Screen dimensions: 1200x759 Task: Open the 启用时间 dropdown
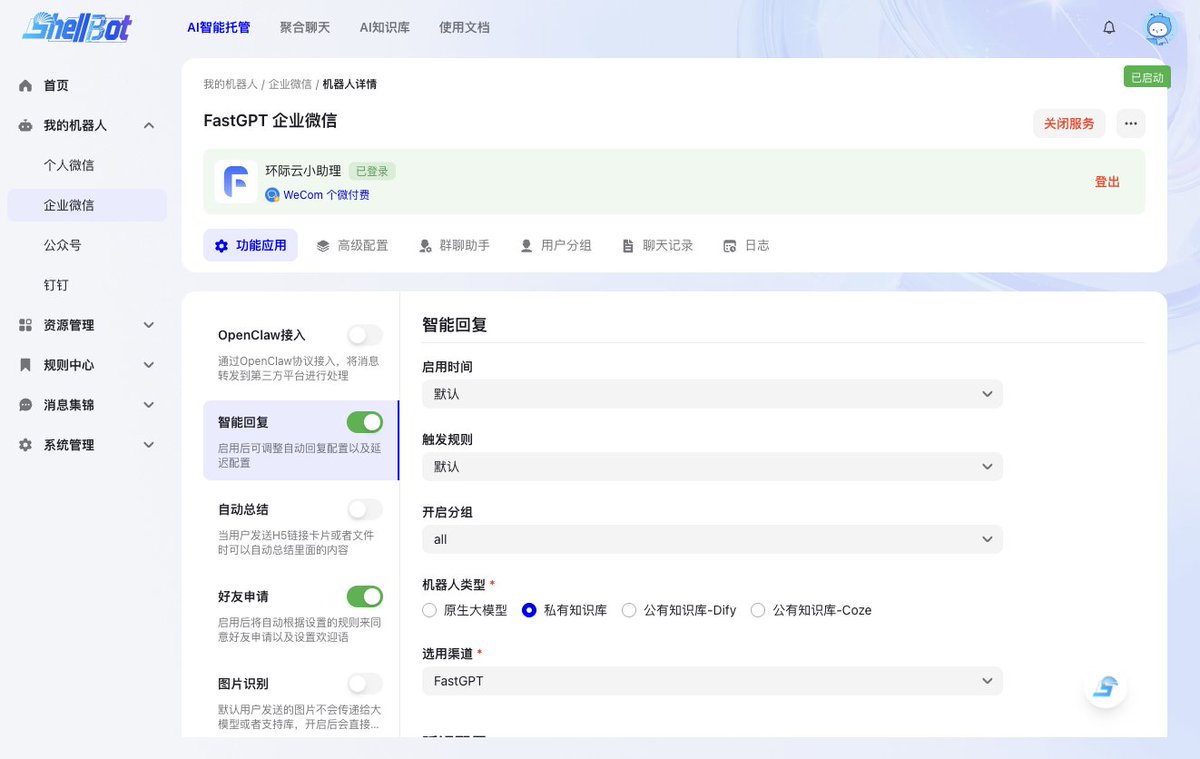[712, 394]
